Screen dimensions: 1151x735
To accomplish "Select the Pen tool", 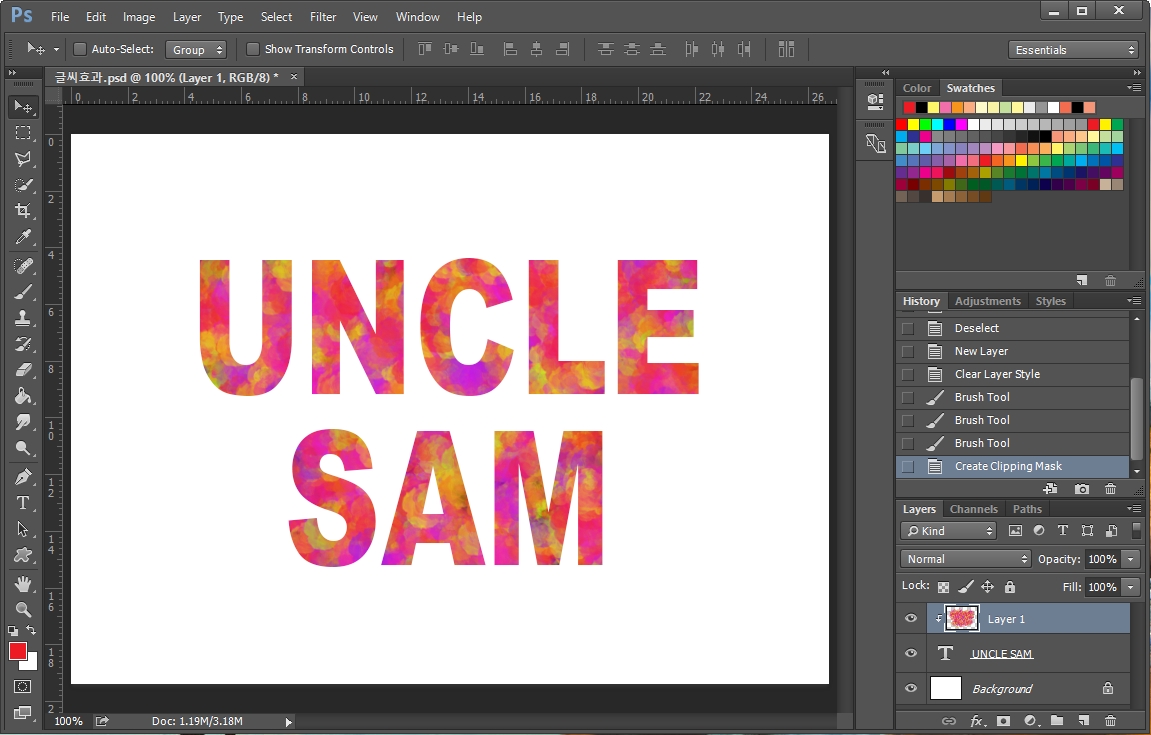I will pyautogui.click(x=23, y=477).
